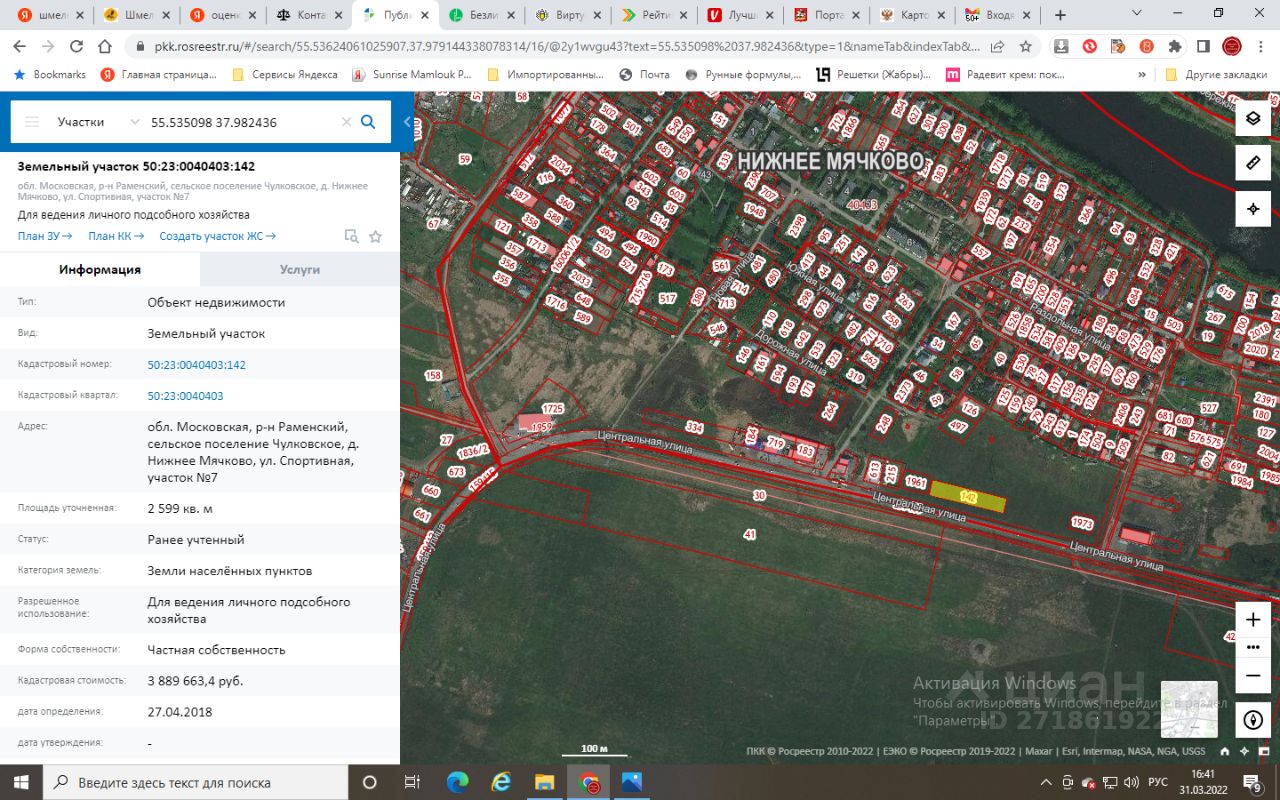Collapse the left information panel
This screenshot has height=800, width=1280.
(x=407, y=122)
